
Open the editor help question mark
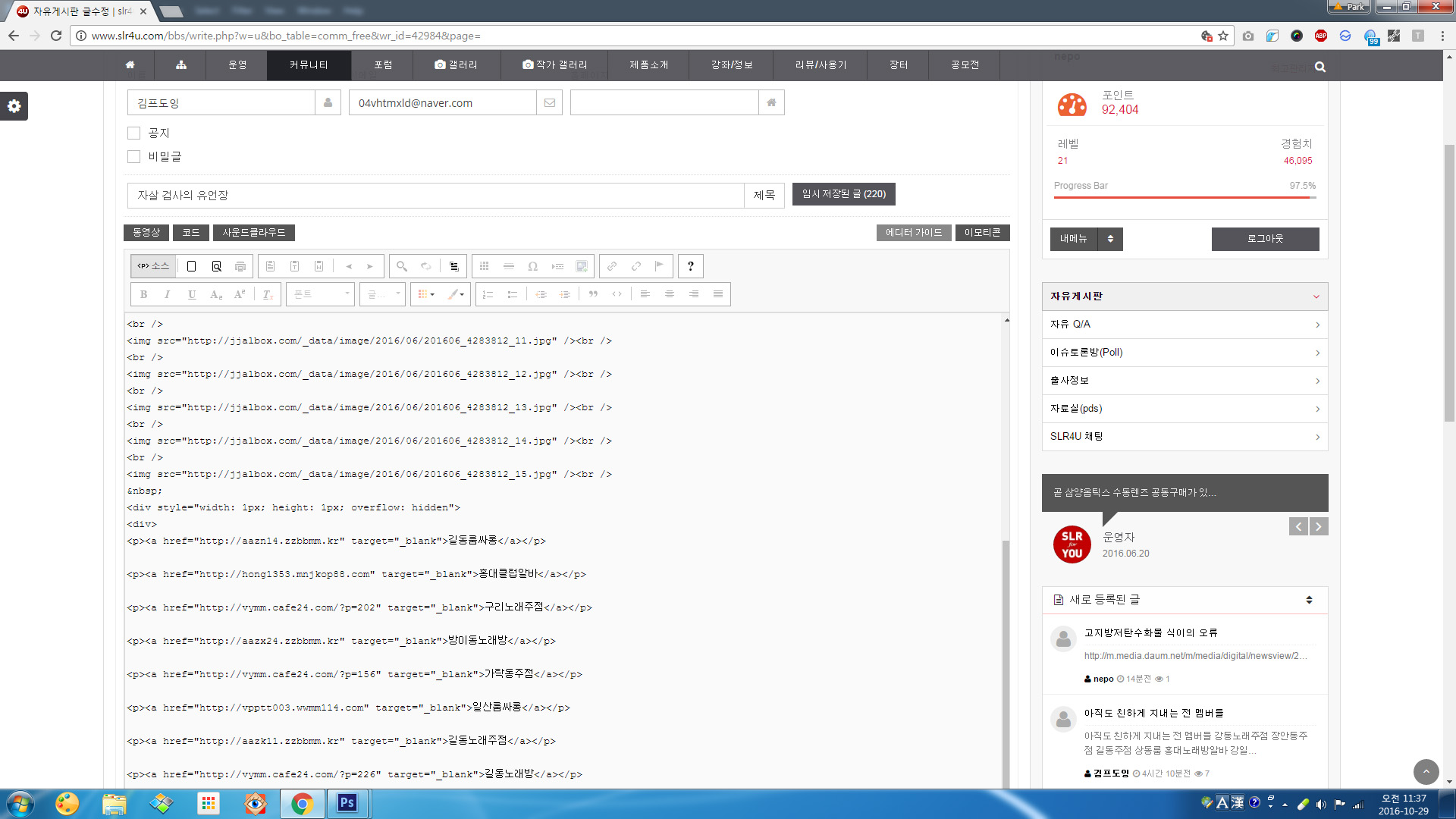coord(690,266)
